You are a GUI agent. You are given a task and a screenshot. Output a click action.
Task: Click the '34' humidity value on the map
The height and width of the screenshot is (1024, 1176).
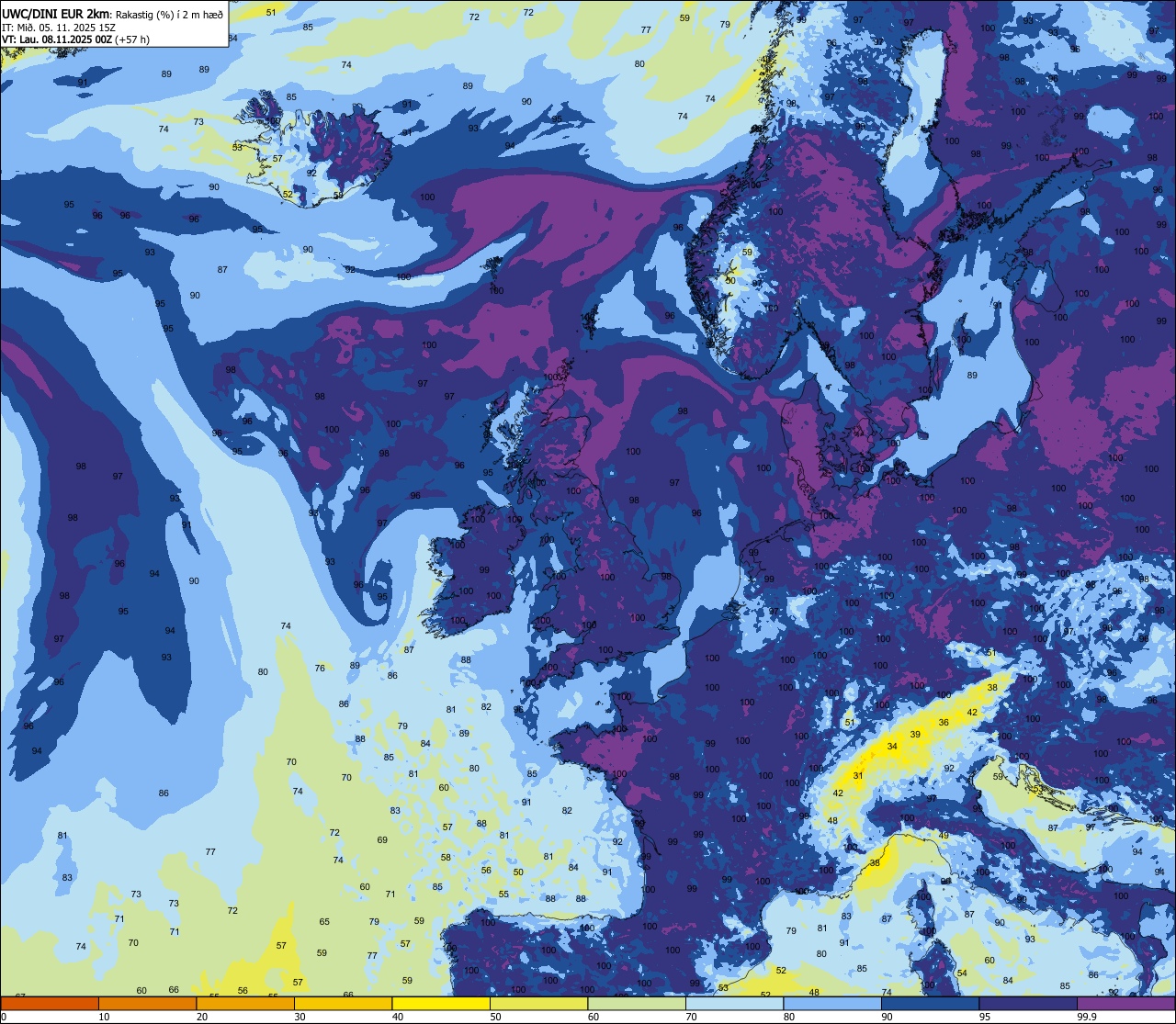click(x=892, y=747)
